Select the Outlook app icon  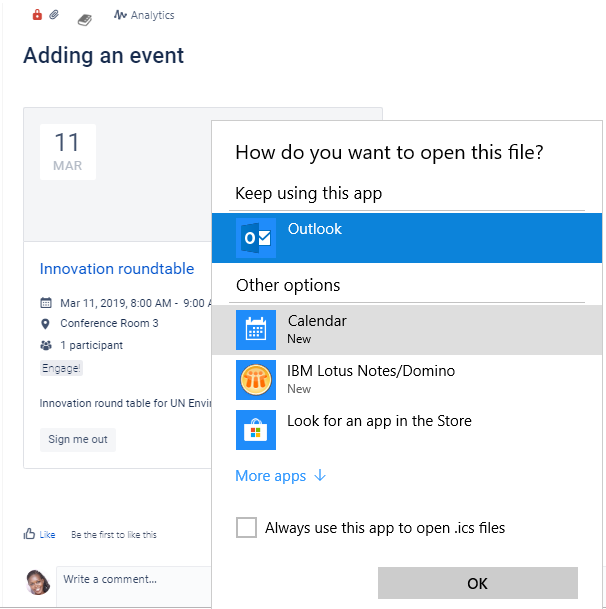pos(256,238)
